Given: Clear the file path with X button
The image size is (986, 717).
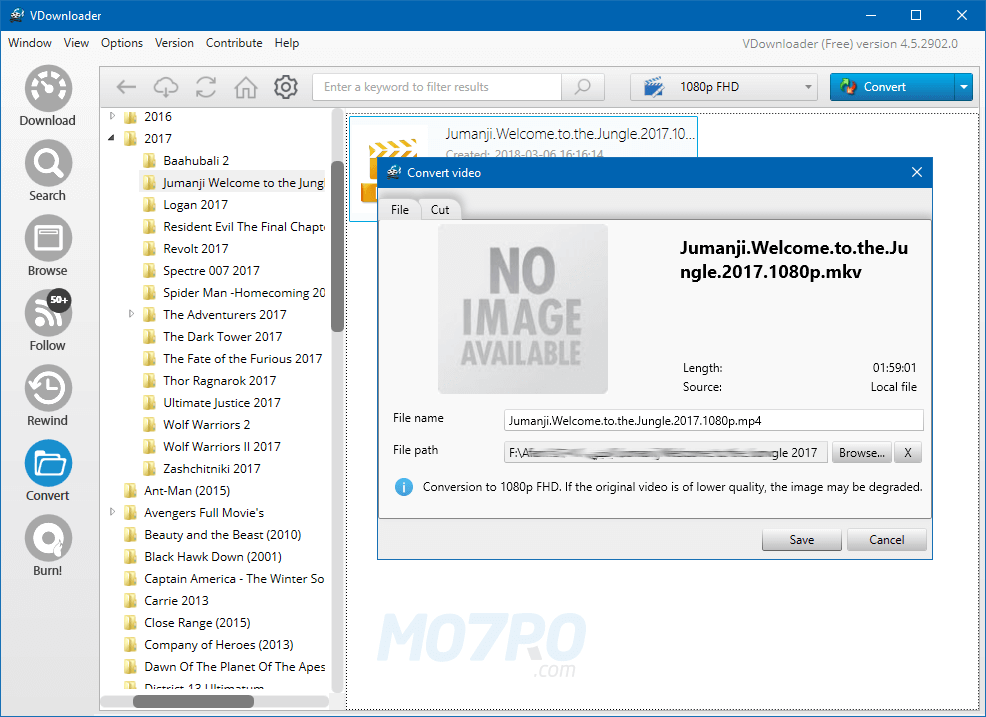Looking at the screenshot, I should (908, 452).
